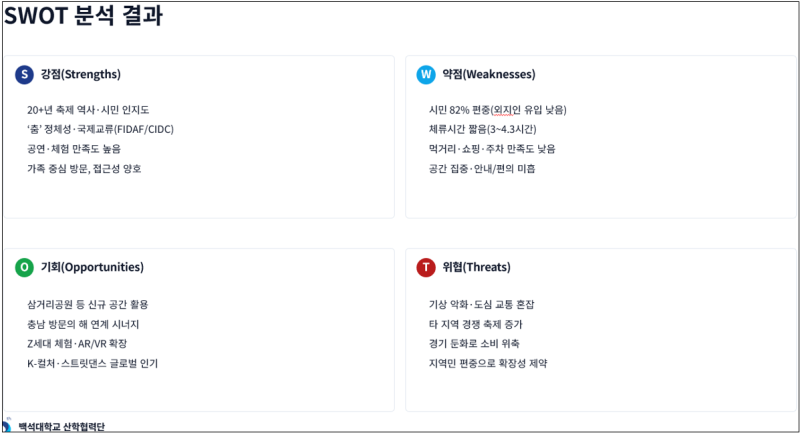Click the K-컬처·스트릿댄스 글로벌 인기 line
The height and width of the screenshot is (433, 800).
[x=93, y=363]
